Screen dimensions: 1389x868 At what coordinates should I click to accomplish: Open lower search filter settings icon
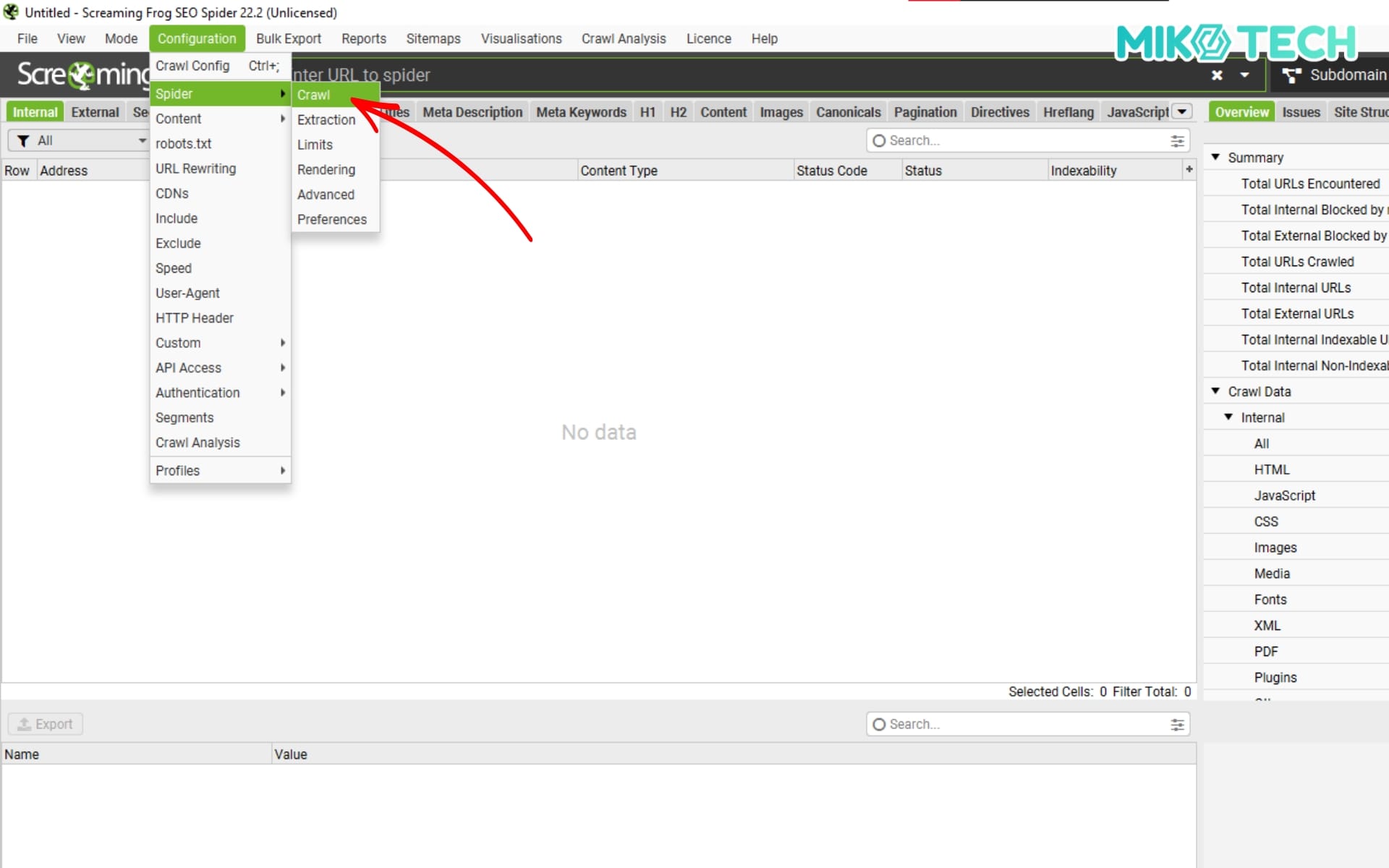point(1177,724)
